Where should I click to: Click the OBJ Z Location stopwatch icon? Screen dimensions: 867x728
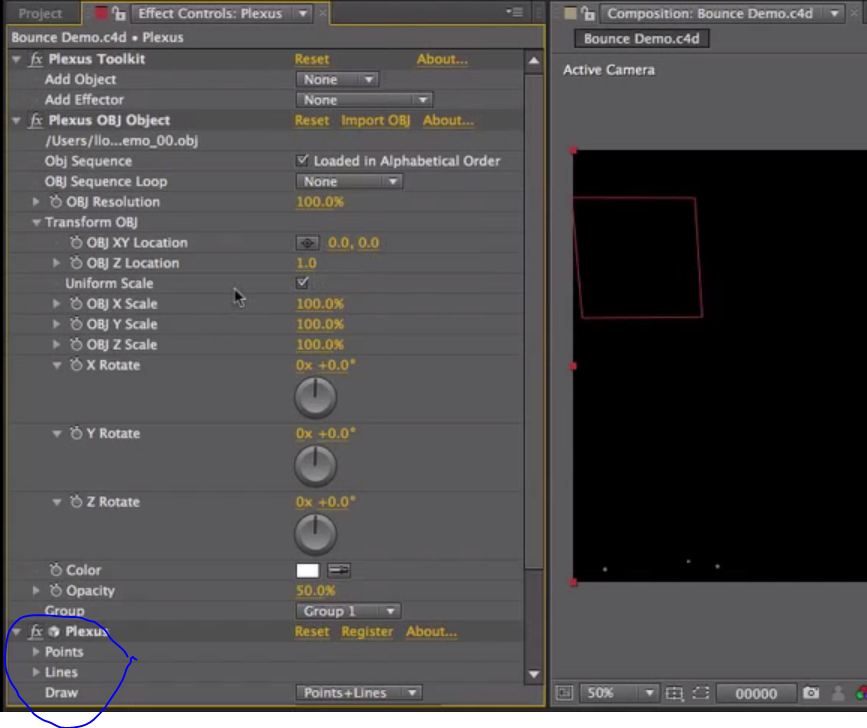tap(76, 263)
